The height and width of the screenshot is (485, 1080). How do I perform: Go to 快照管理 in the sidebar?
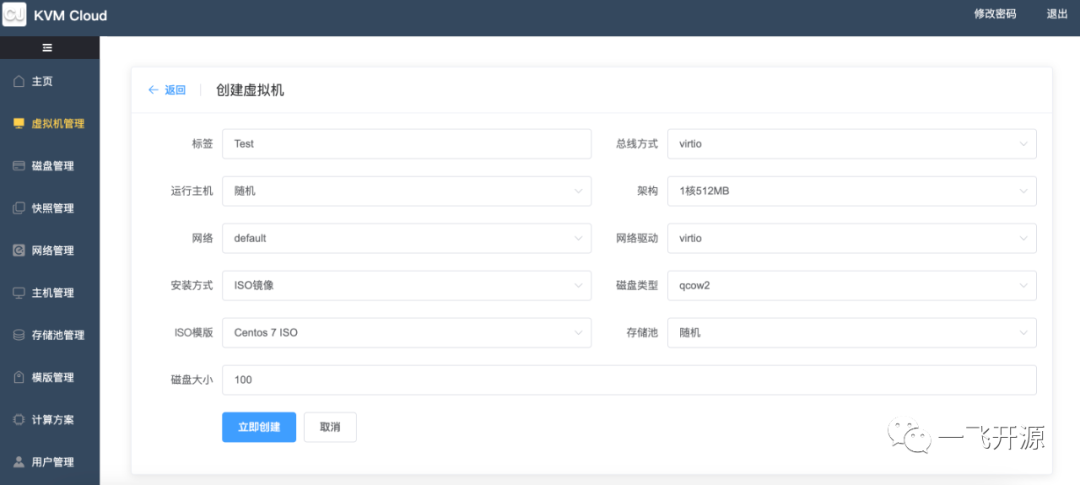click(50, 208)
